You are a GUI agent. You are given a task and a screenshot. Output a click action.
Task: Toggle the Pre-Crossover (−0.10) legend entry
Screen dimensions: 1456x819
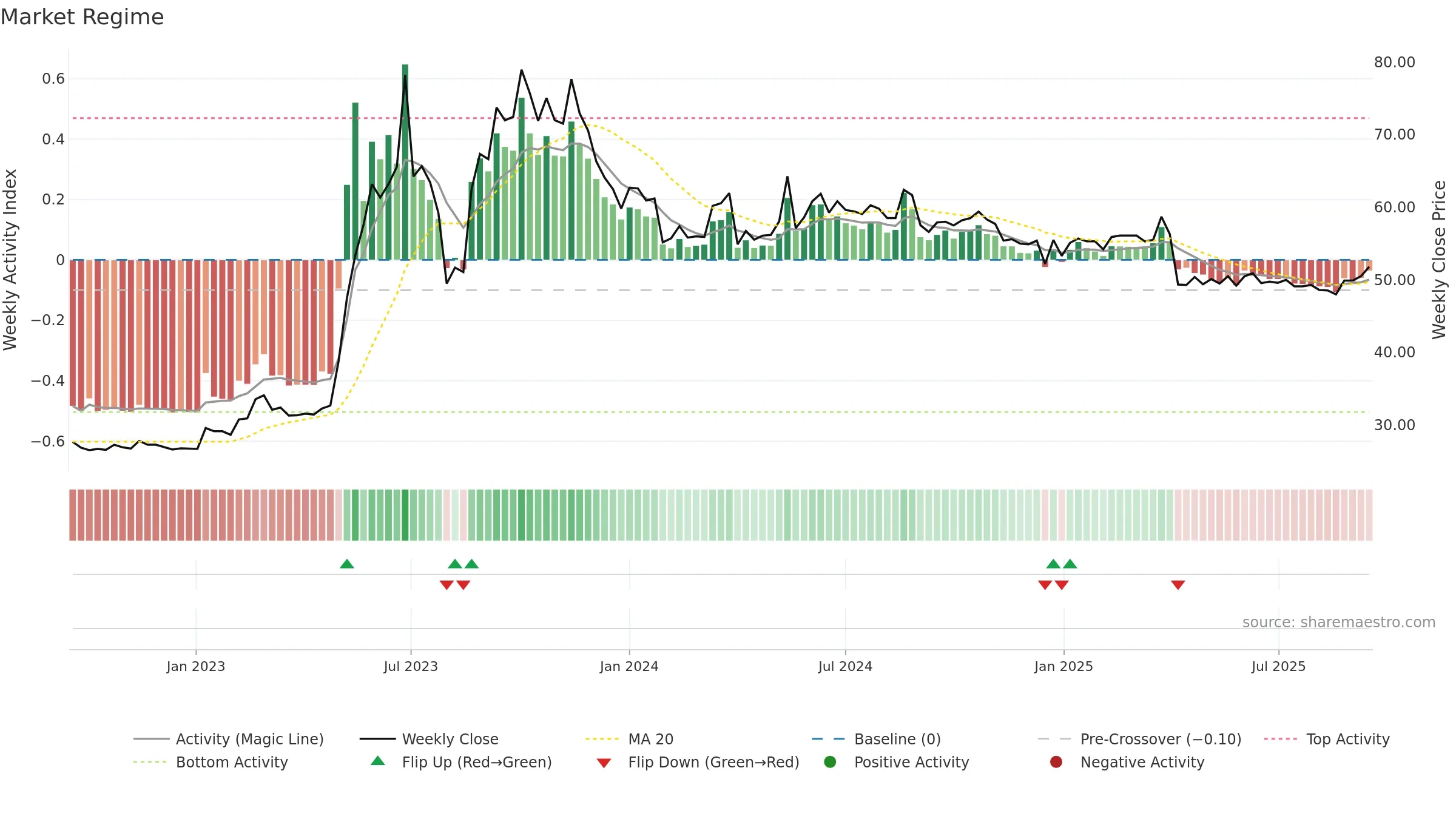[x=1139, y=739]
